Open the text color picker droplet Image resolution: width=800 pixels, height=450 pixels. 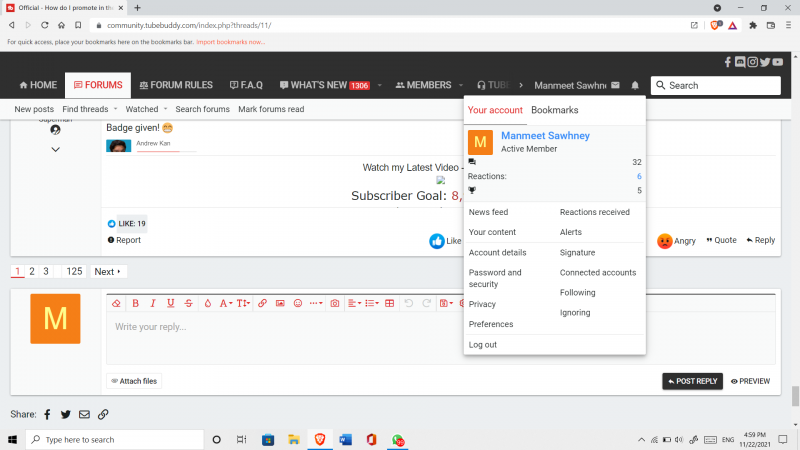[x=207, y=303]
